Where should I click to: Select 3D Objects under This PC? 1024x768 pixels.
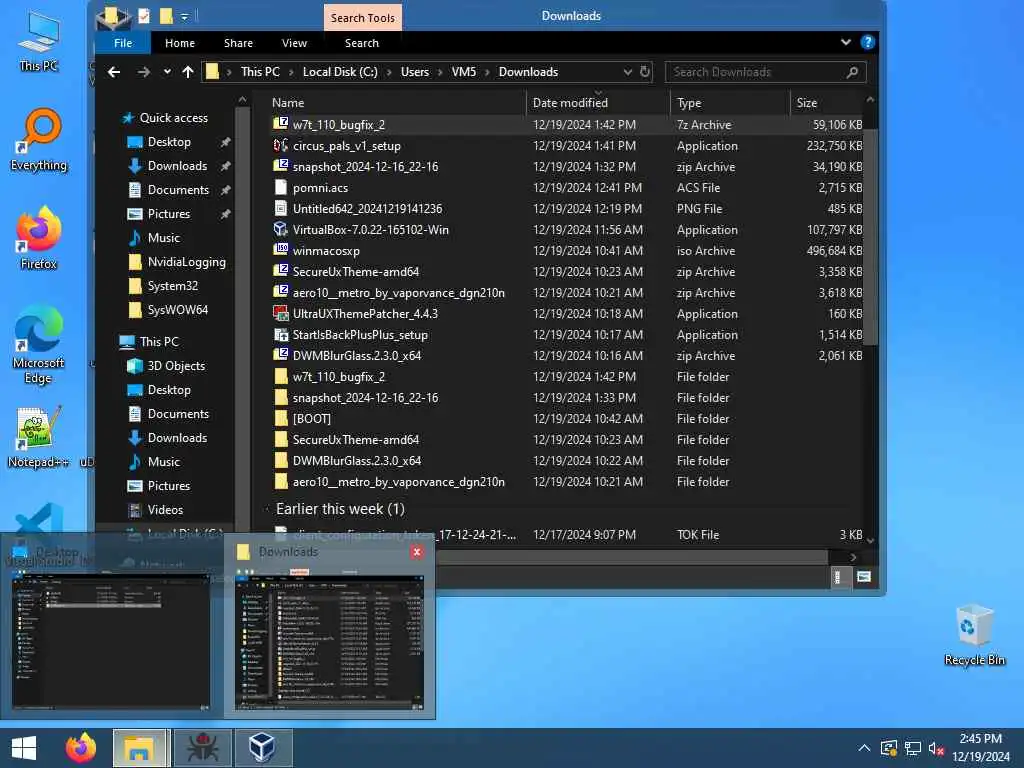[176, 366]
